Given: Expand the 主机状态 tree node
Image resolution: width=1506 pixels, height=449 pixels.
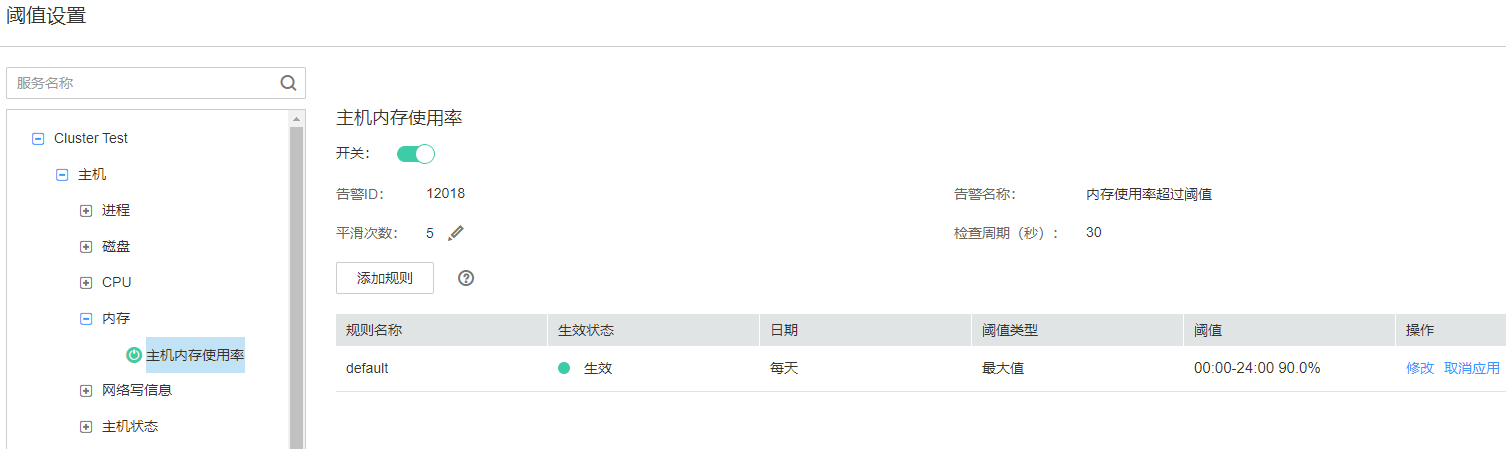Looking at the screenshot, I should pyautogui.click(x=86, y=427).
